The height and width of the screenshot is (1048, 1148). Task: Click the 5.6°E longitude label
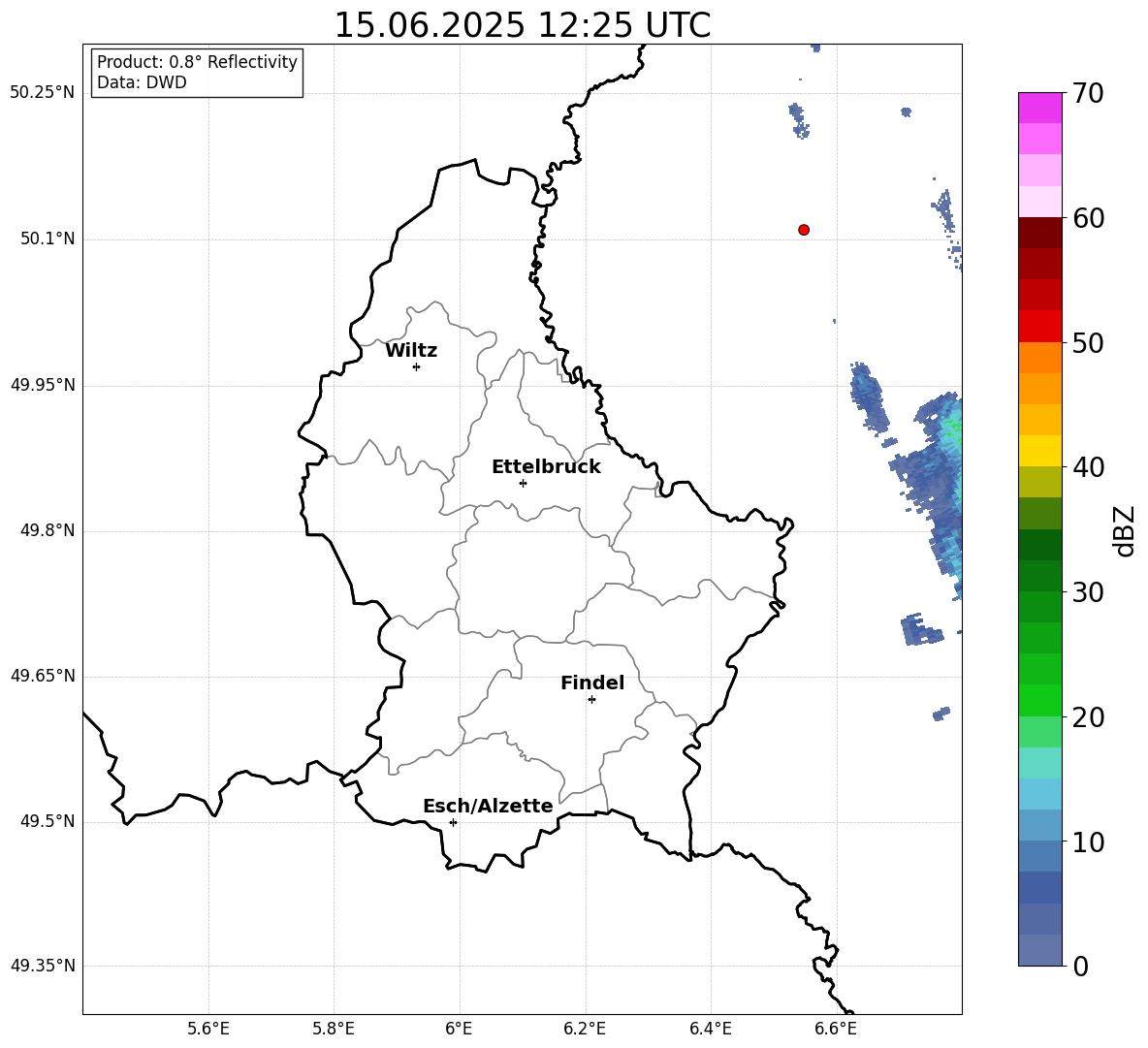click(208, 1030)
